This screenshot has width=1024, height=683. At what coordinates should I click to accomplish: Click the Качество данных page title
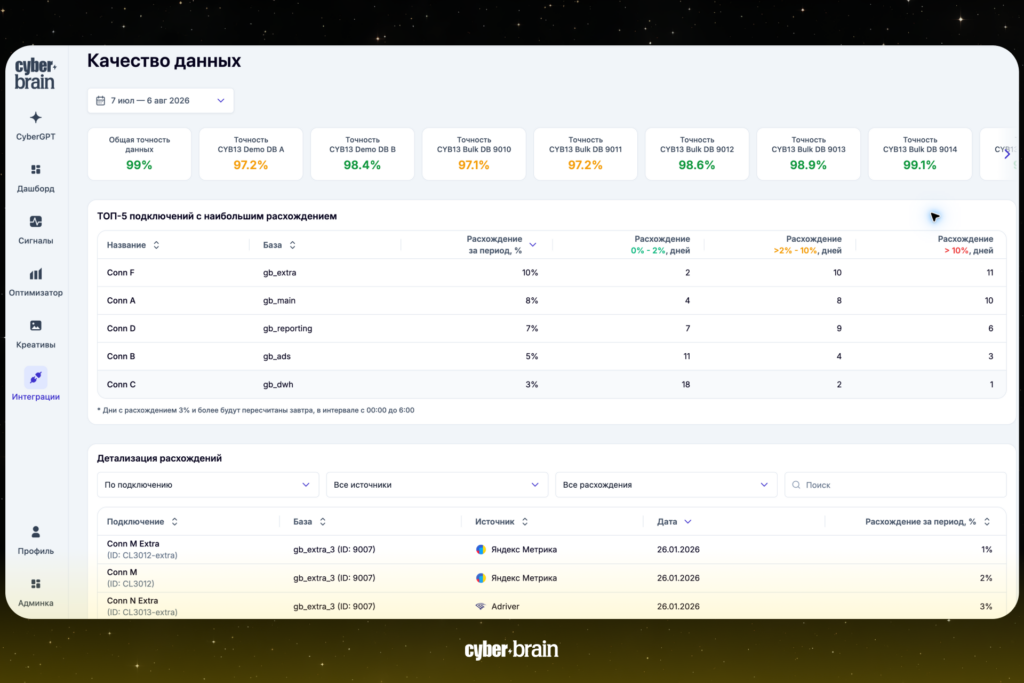164,61
